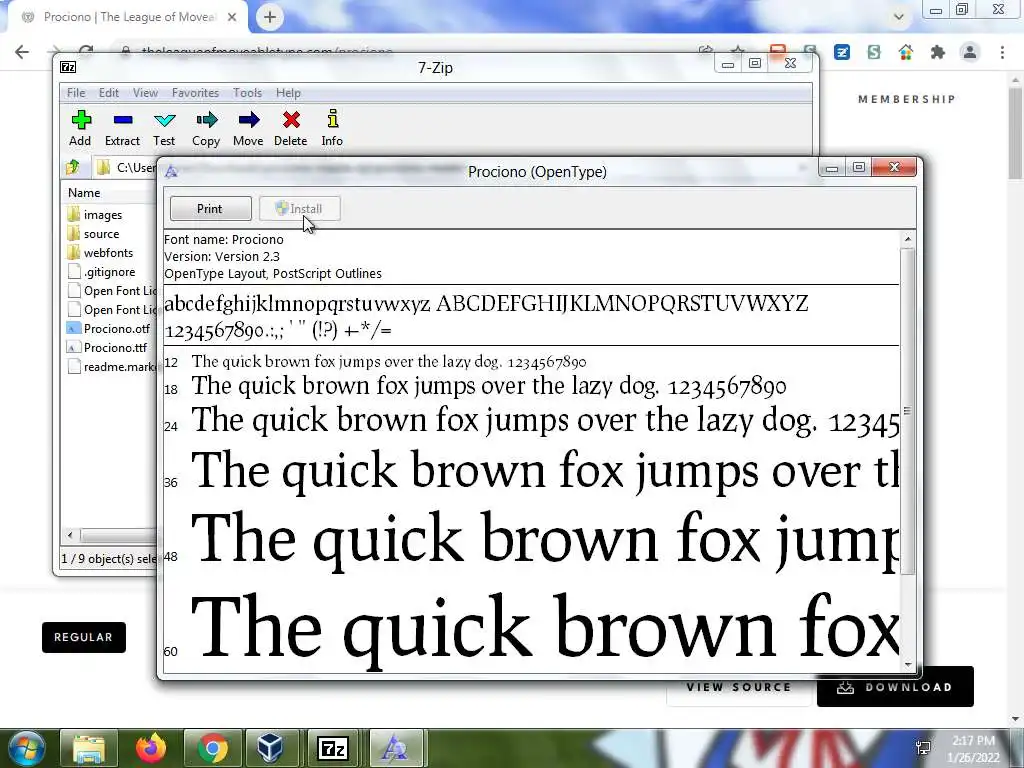Viewport: 1024px width, 768px height.
Task: Click the network tray icon
Action: pyautogui.click(x=923, y=748)
